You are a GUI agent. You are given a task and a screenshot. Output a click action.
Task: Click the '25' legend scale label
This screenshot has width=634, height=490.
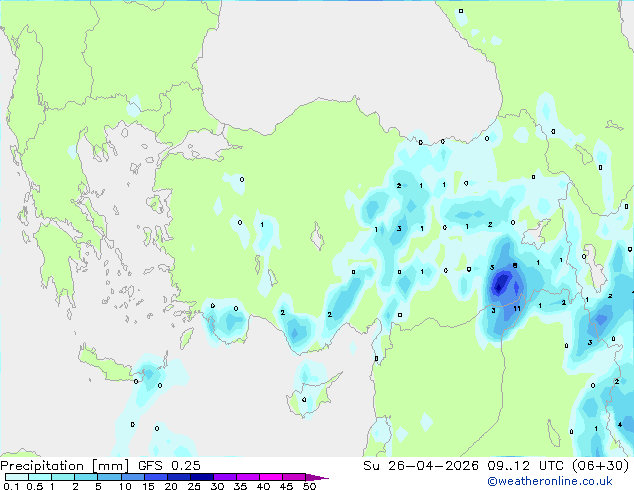click(x=194, y=486)
